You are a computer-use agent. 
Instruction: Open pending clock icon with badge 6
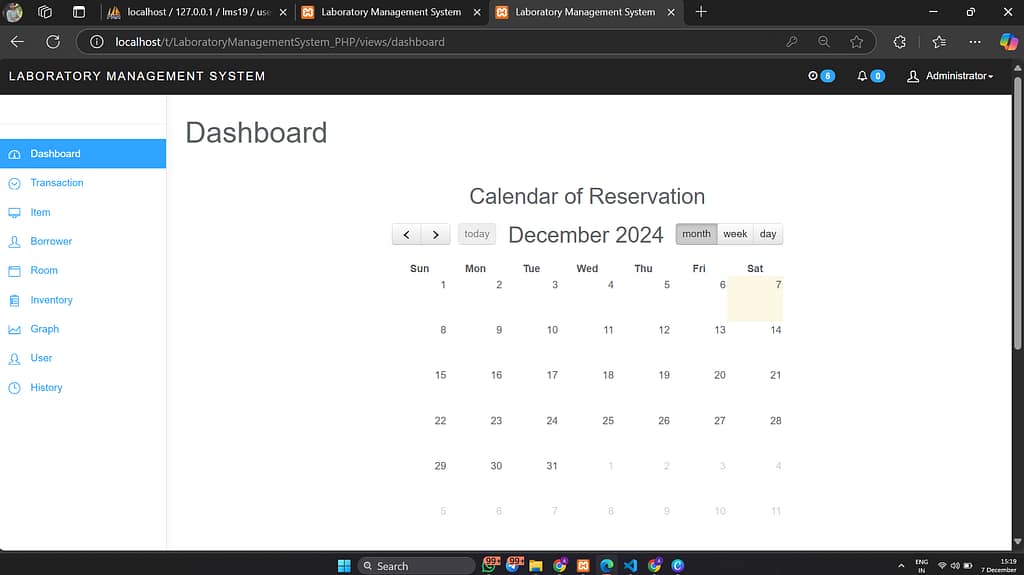coord(813,76)
